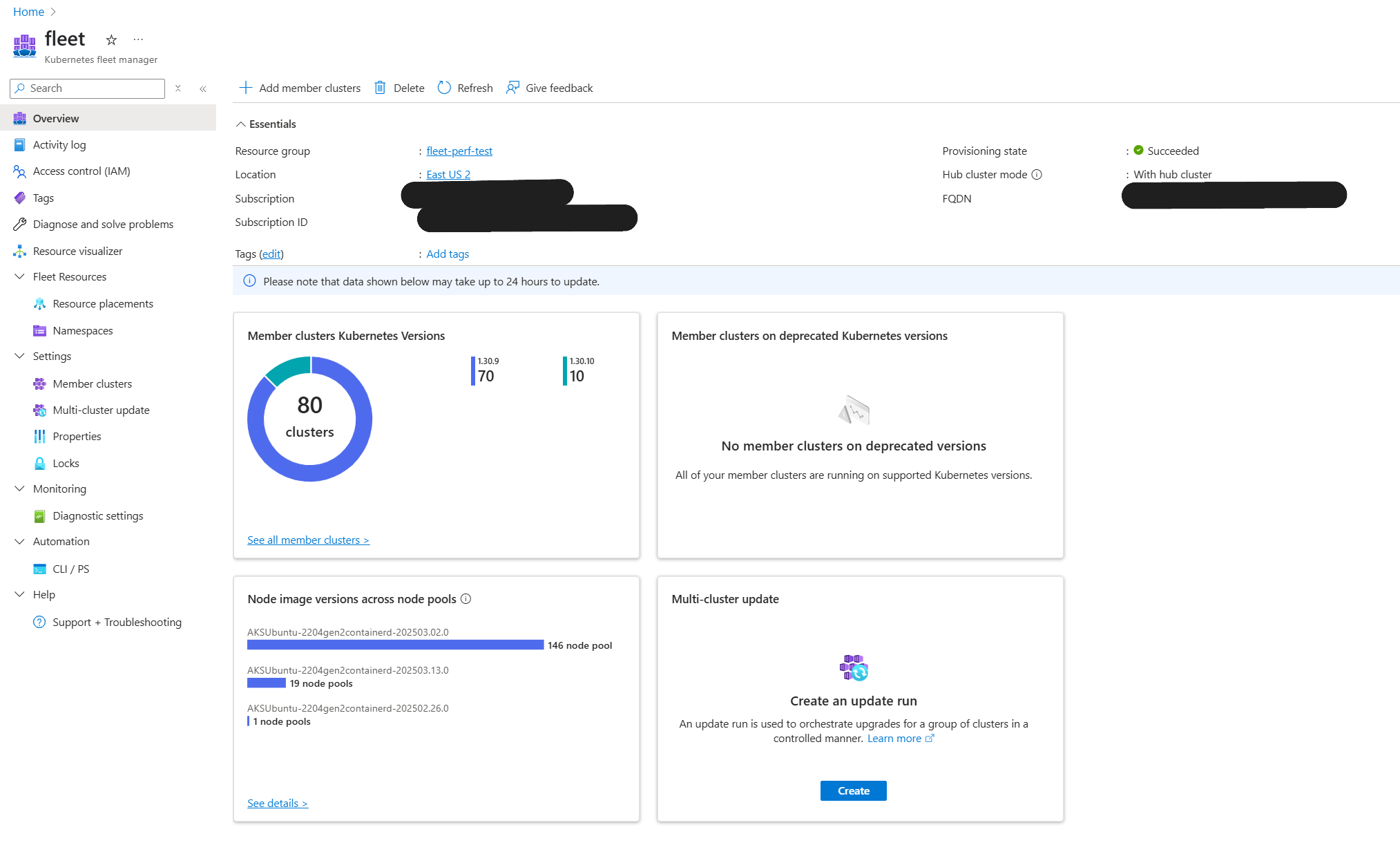Screen dimensions: 1400x854
Task: Collapse the Automation sidebar group
Action: (19, 541)
